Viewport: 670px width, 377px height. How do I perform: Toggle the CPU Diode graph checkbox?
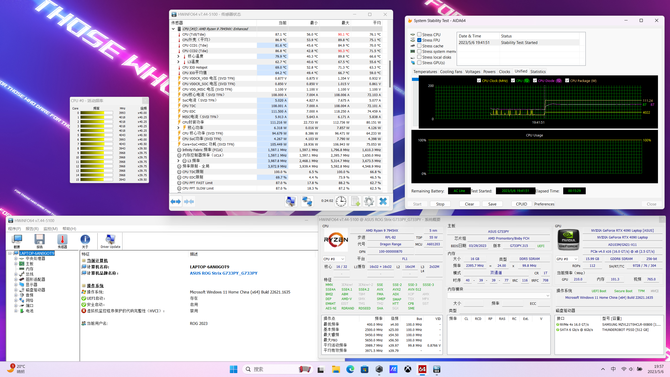[x=535, y=80]
